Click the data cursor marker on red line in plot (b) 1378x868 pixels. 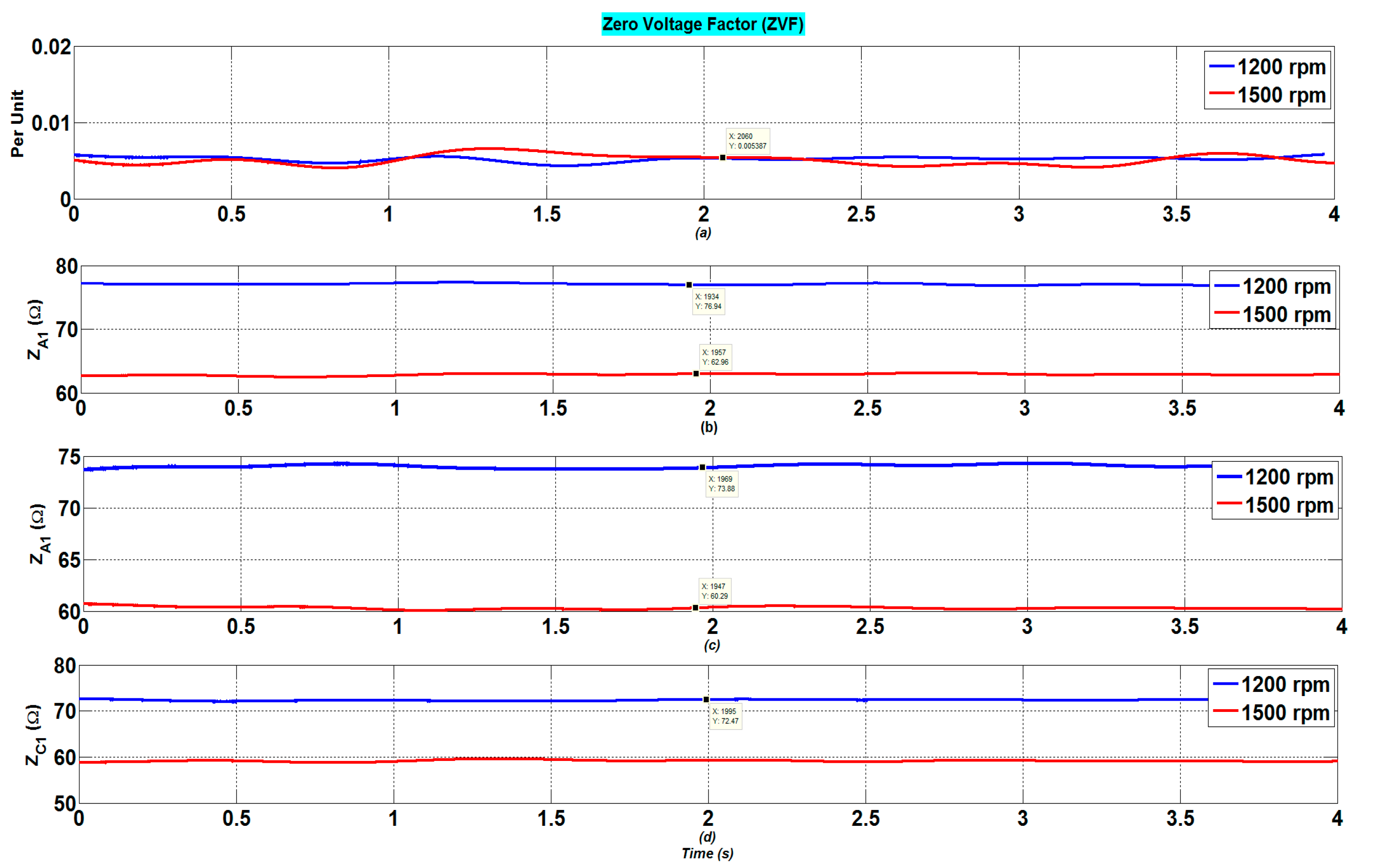pyautogui.click(x=696, y=373)
